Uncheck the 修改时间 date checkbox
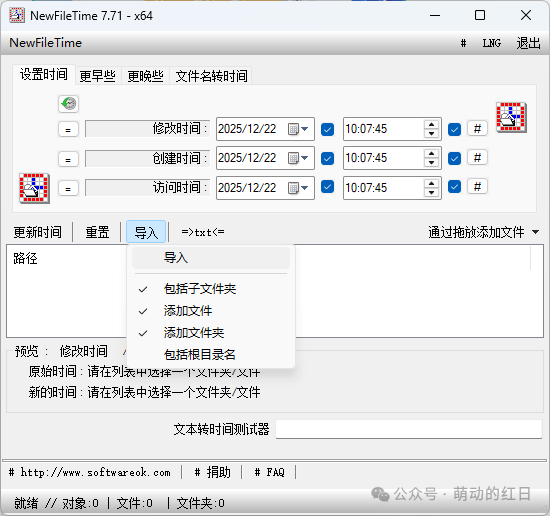The height and width of the screenshot is (516, 550). (327, 129)
